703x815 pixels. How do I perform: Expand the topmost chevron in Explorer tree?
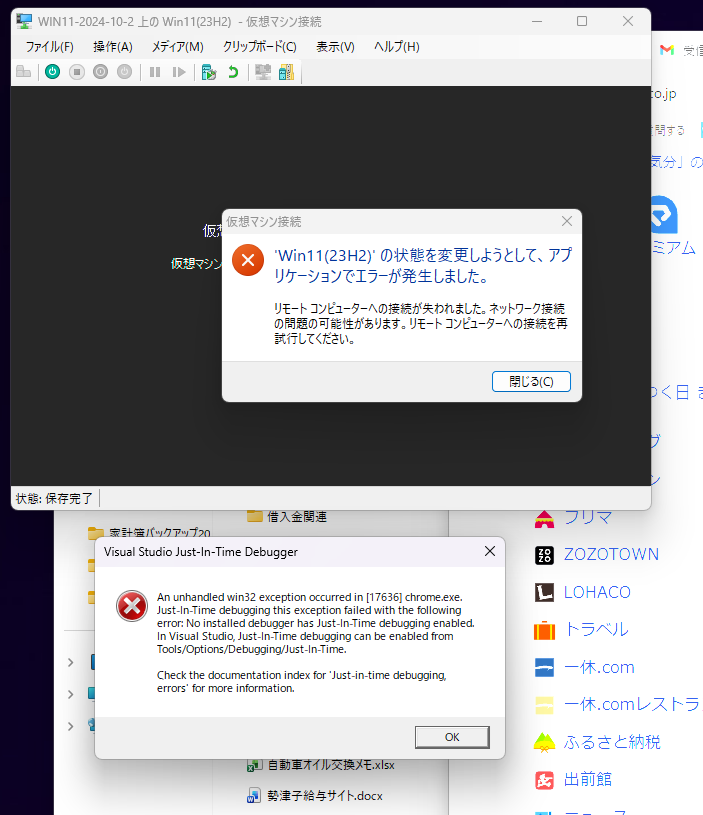[x=71, y=663]
